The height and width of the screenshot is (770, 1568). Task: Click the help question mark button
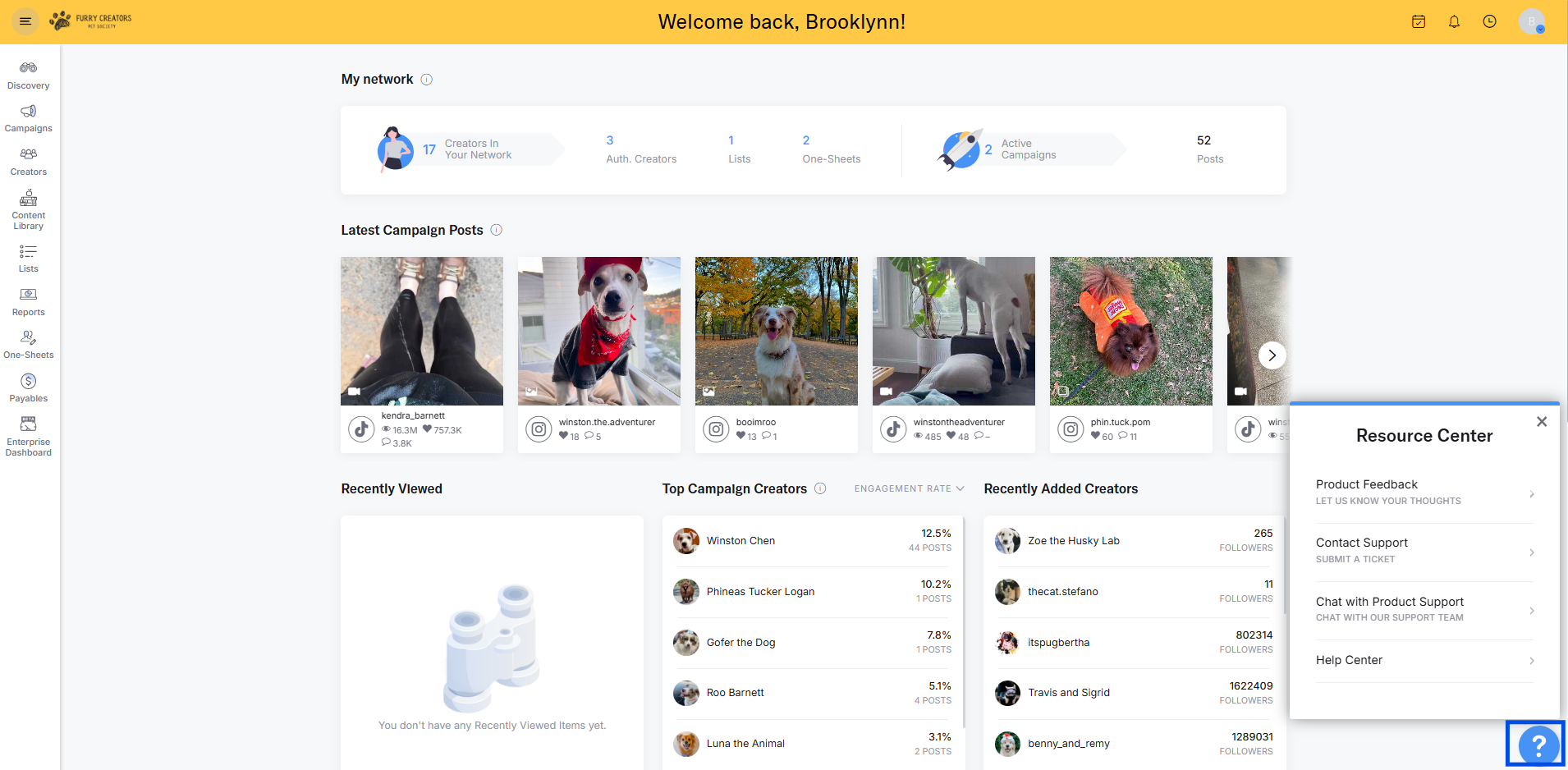[1538, 745]
